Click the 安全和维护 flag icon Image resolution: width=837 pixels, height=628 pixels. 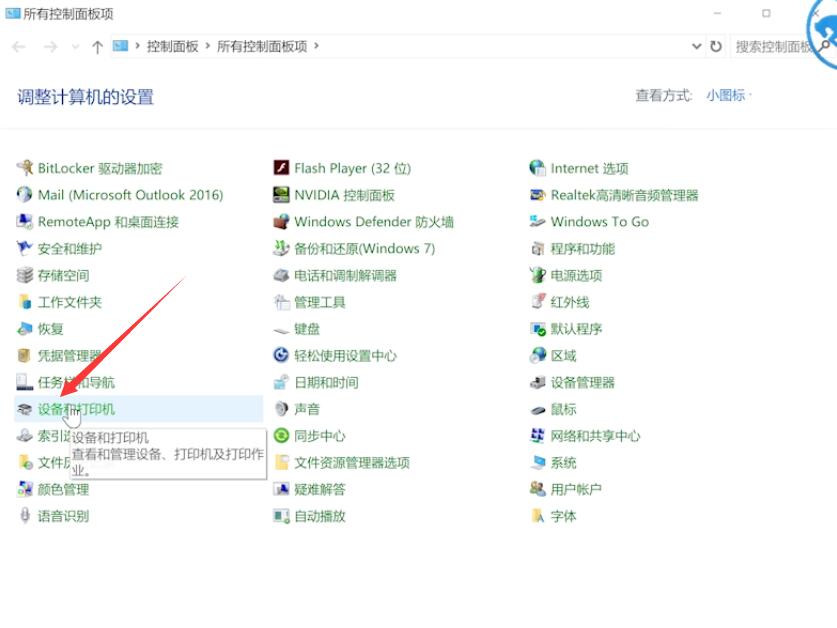pyautogui.click(x=25, y=248)
